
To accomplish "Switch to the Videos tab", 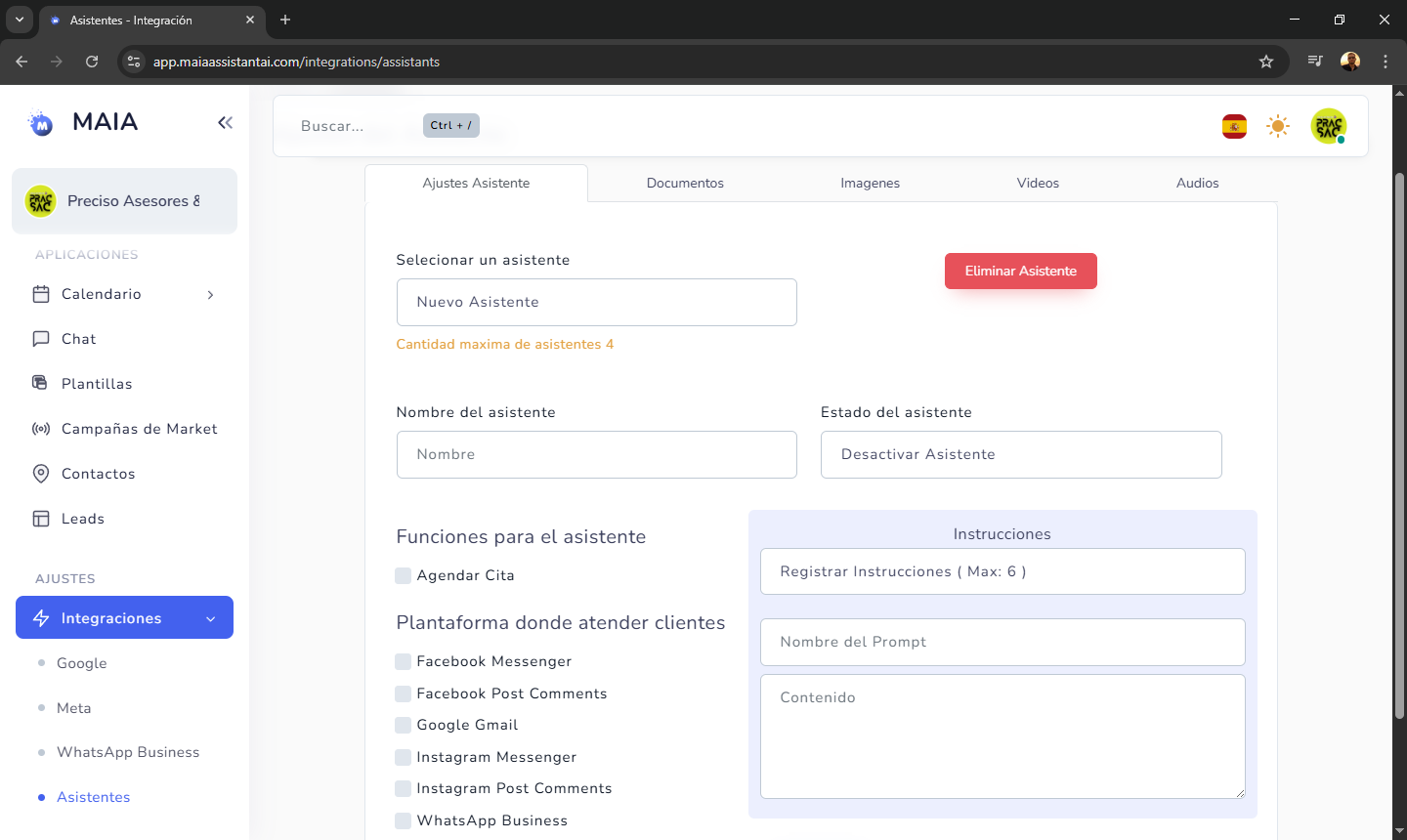I will pyautogui.click(x=1038, y=183).
